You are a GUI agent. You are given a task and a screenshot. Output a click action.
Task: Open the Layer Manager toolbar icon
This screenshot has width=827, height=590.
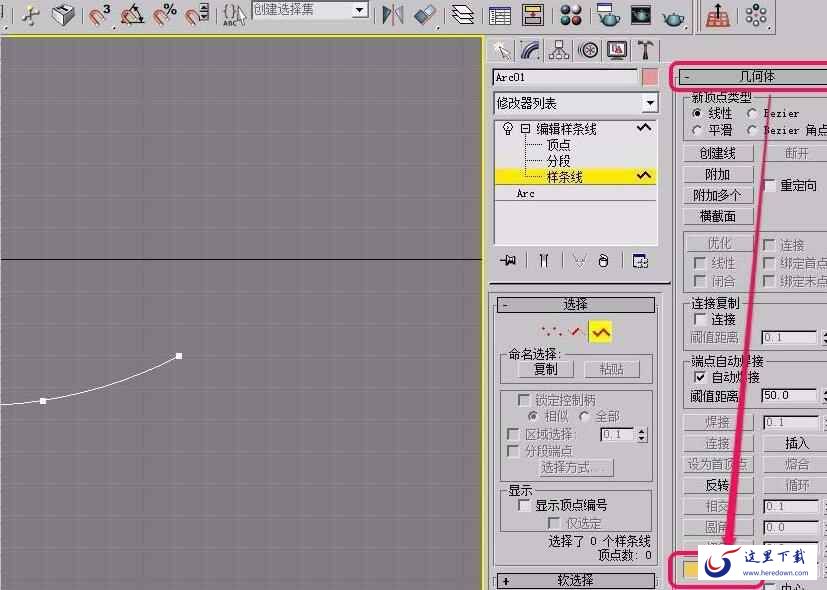(462, 15)
